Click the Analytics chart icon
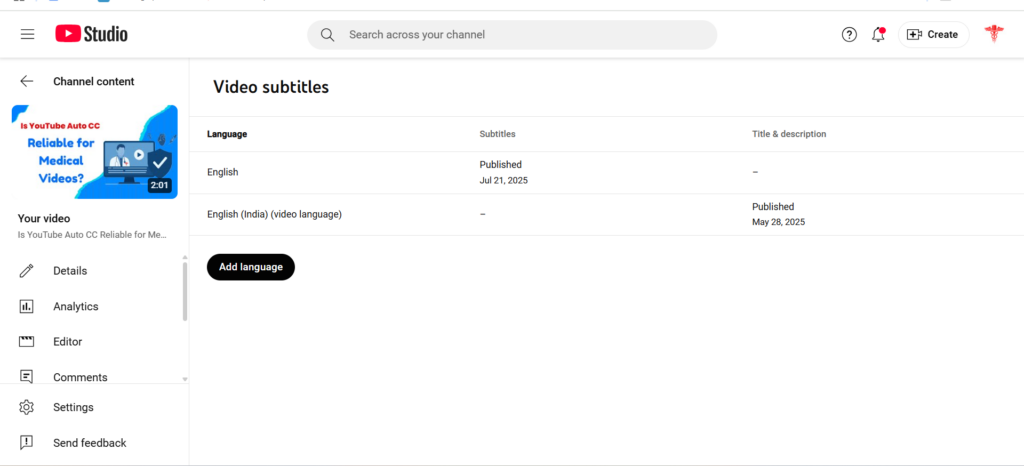 tap(26, 306)
